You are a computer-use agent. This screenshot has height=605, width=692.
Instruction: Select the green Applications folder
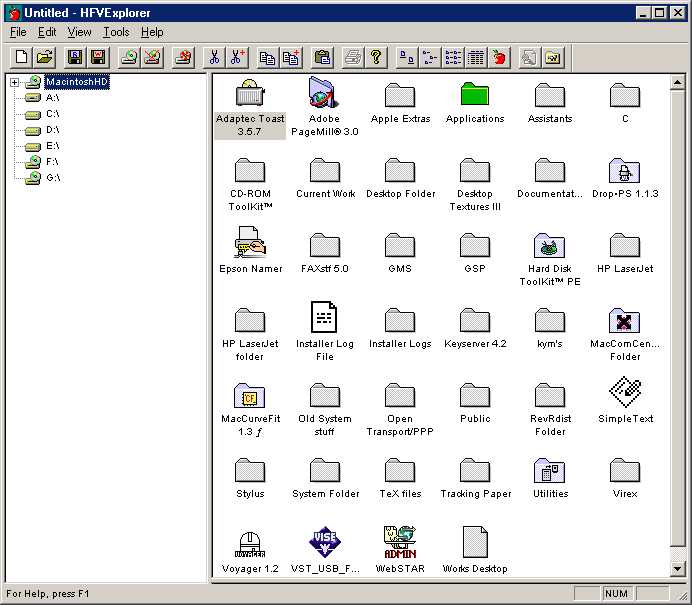click(475, 103)
